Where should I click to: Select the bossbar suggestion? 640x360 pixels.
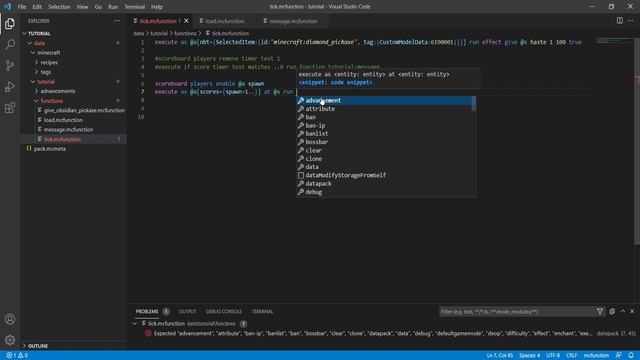tap(385, 142)
